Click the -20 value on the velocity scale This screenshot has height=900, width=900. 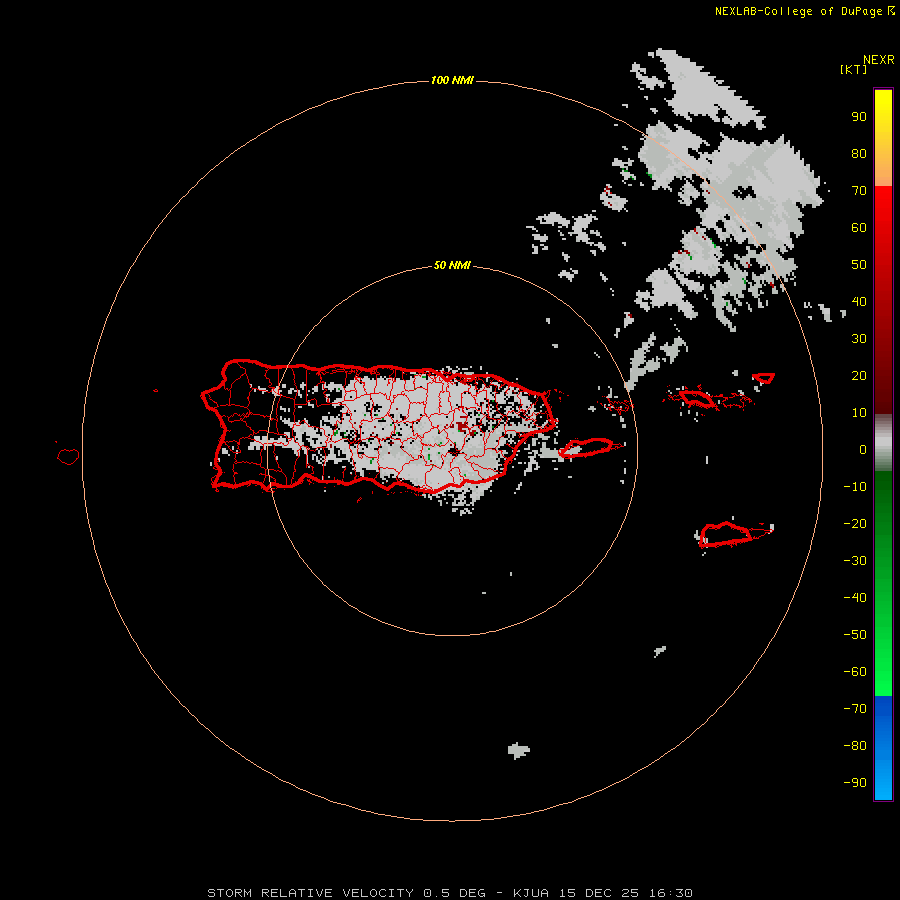pyautogui.click(x=855, y=524)
